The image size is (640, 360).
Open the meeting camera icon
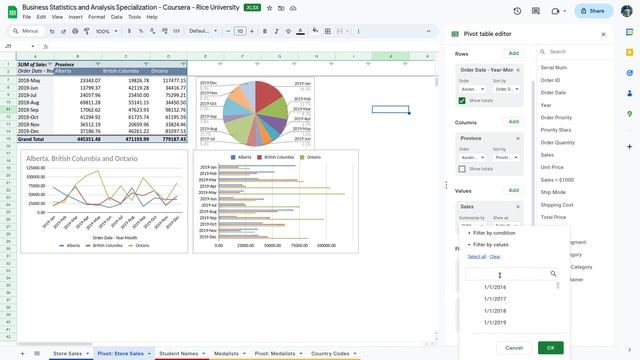coord(555,11)
